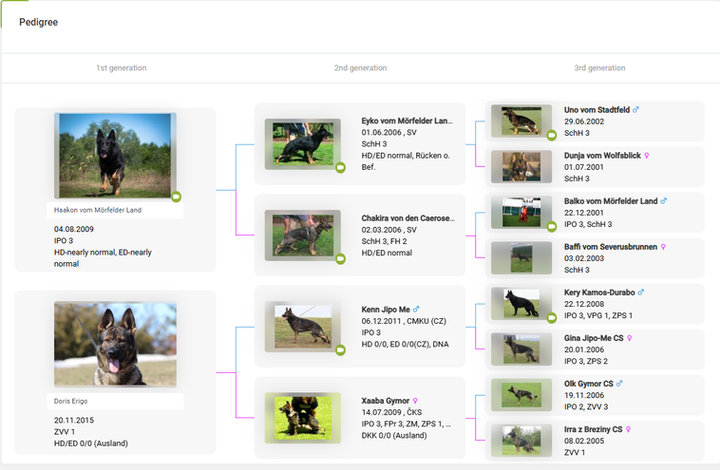
Task: Open Chakira von den Caerose thumbnail
Action: (x=303, y=235)
